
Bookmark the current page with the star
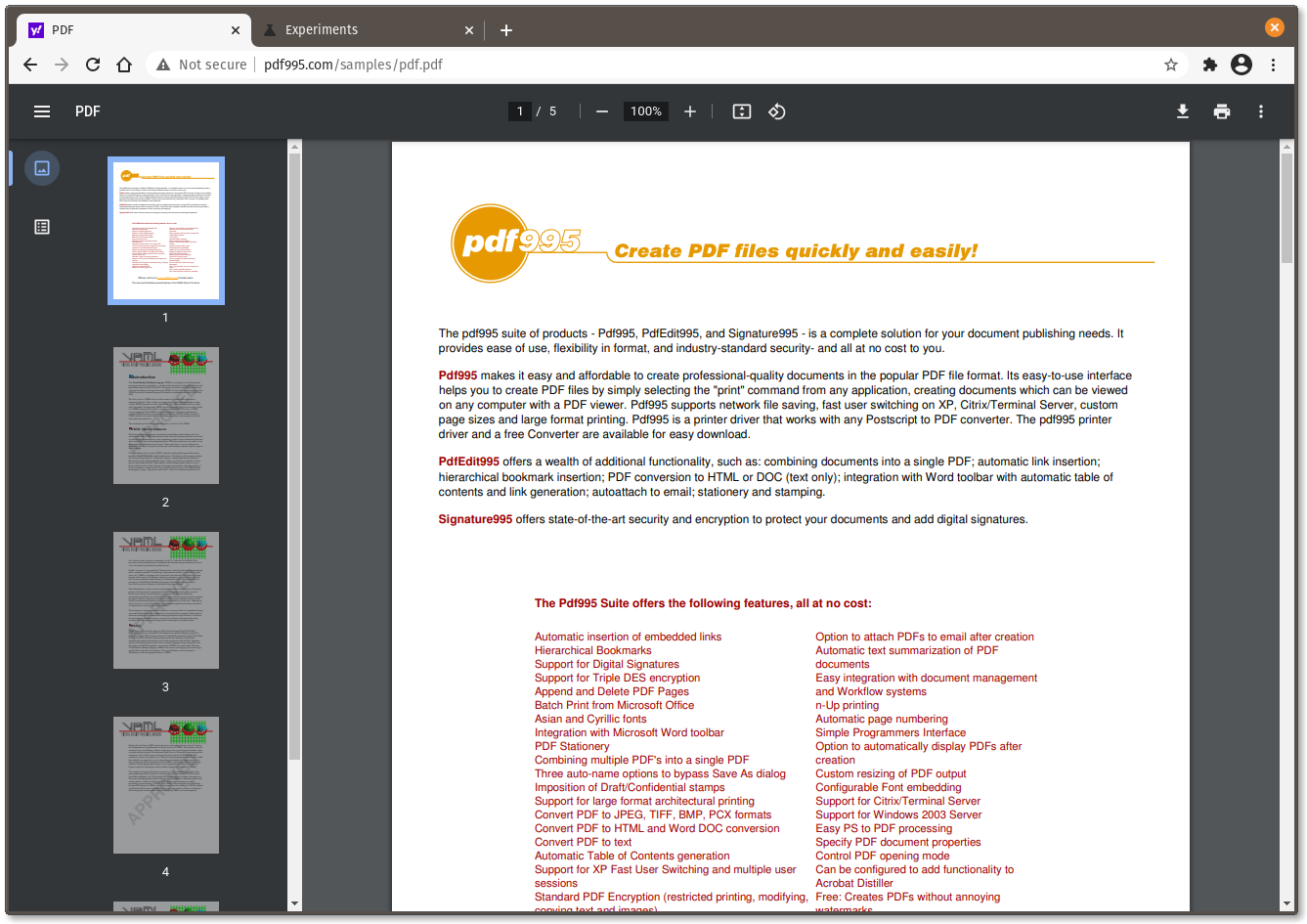point(1170,65)
